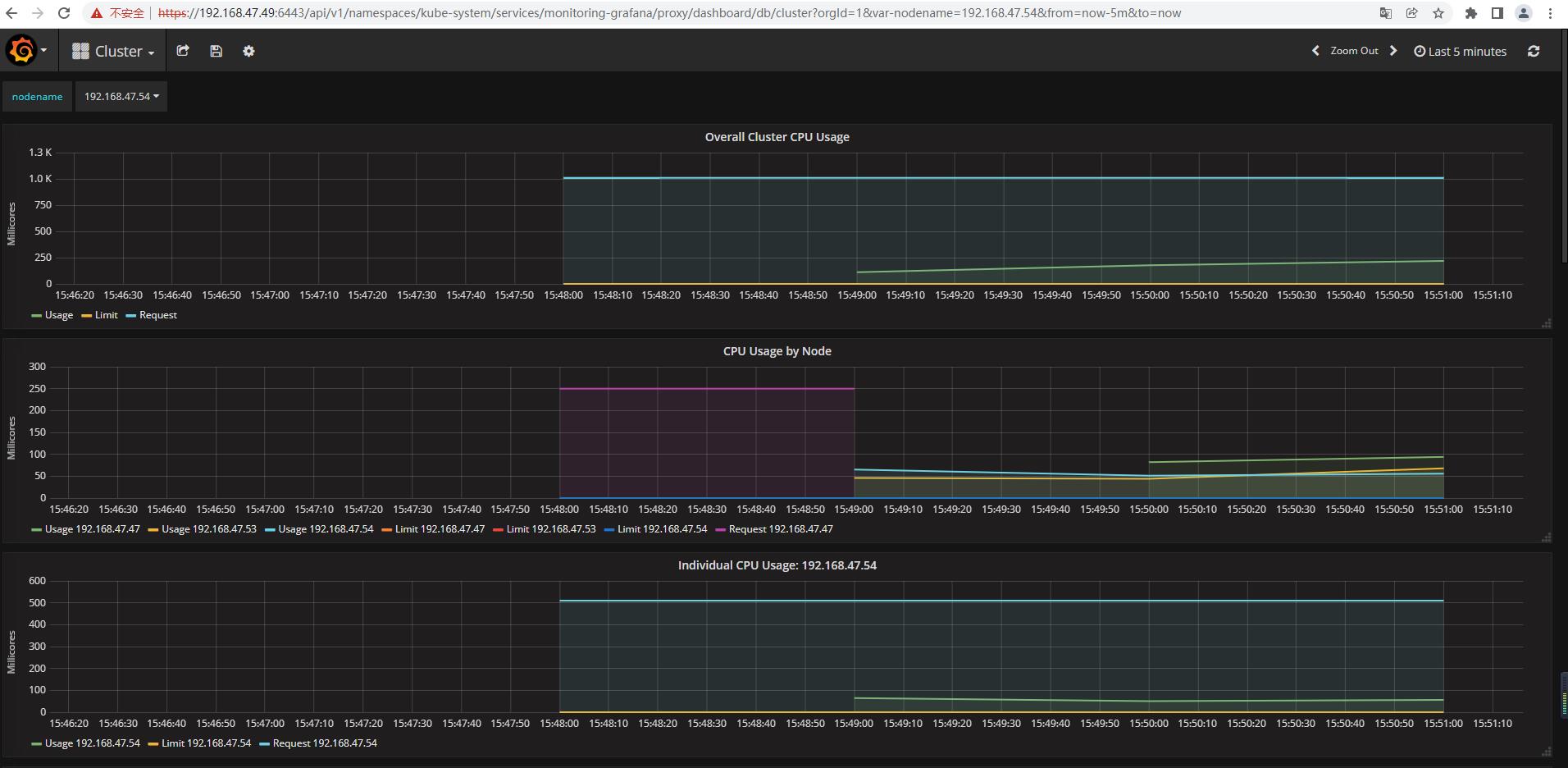This screenshot has width=1568, height=768.
Task: Open the Last 5 minutes time picker
Action: tap(1460, 51)
